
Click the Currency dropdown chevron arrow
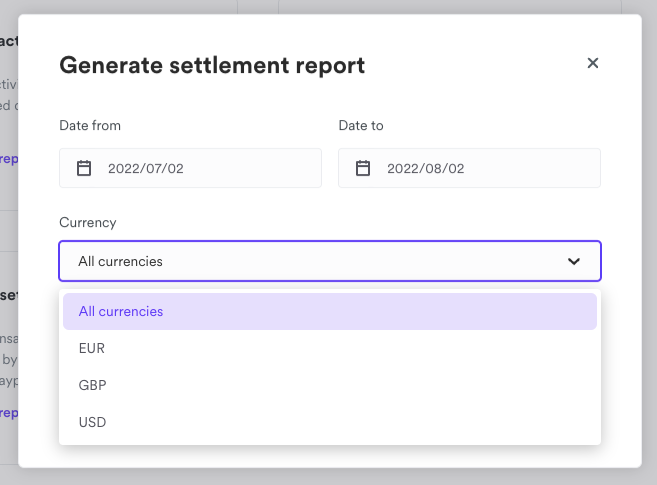pyautogui.click(x=574, y=261)
